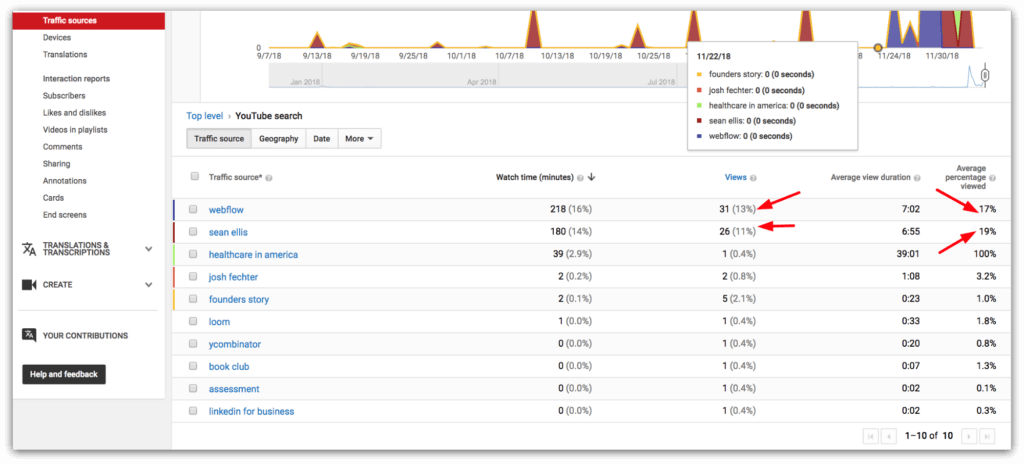Open the healthcare in america link
The height and width of the screenshot is (464, 1024).
click(253, 254)
